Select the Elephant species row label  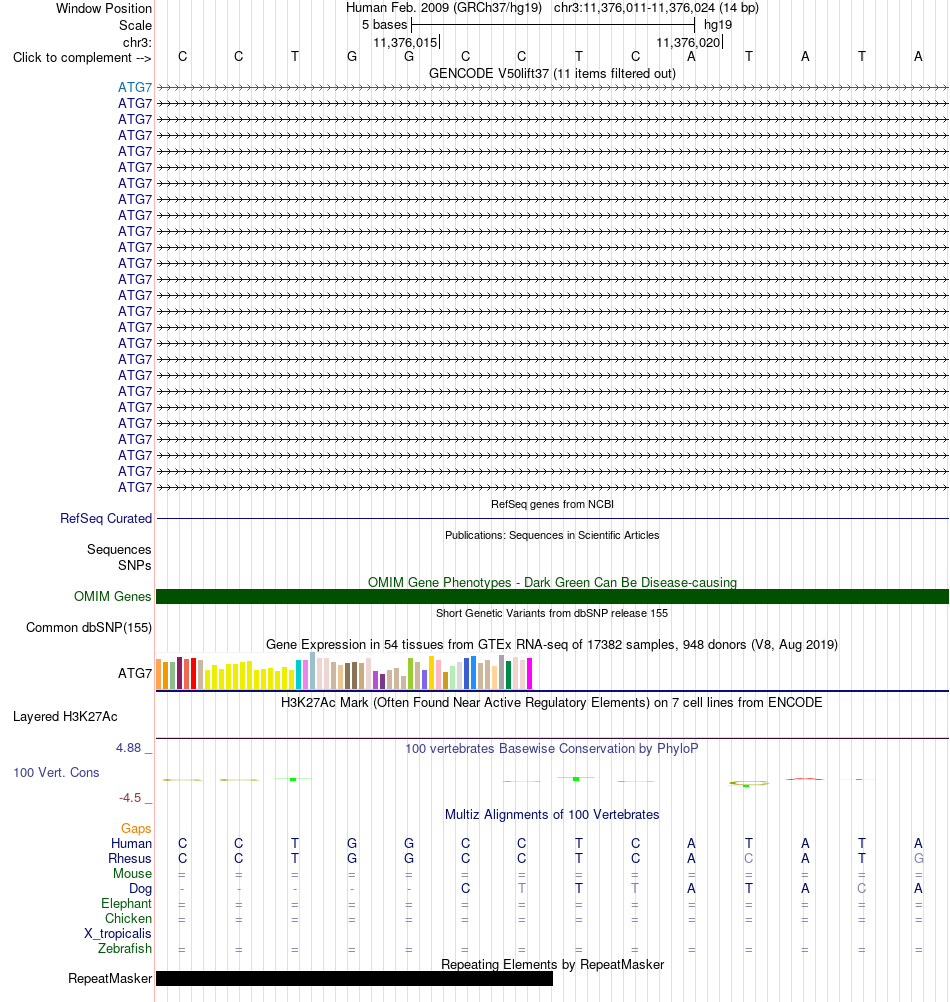[126, 904]
